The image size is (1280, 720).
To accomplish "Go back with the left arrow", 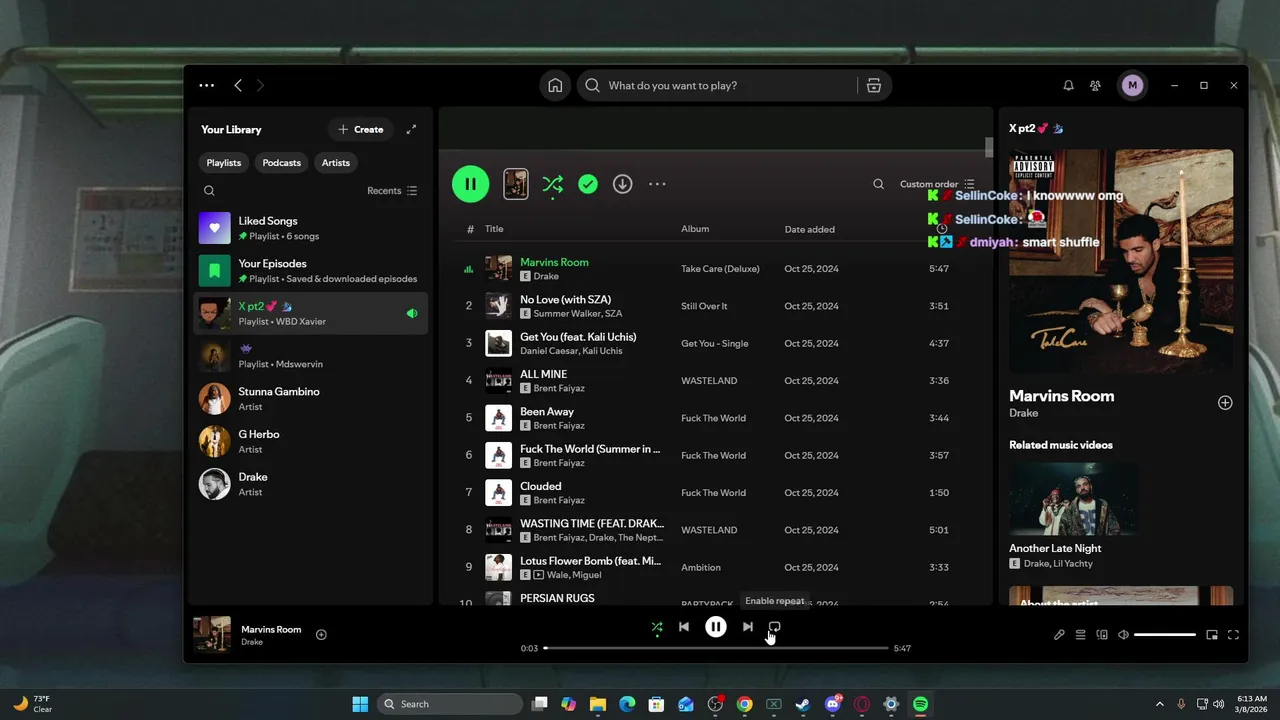I will click(x=238, y=86).
